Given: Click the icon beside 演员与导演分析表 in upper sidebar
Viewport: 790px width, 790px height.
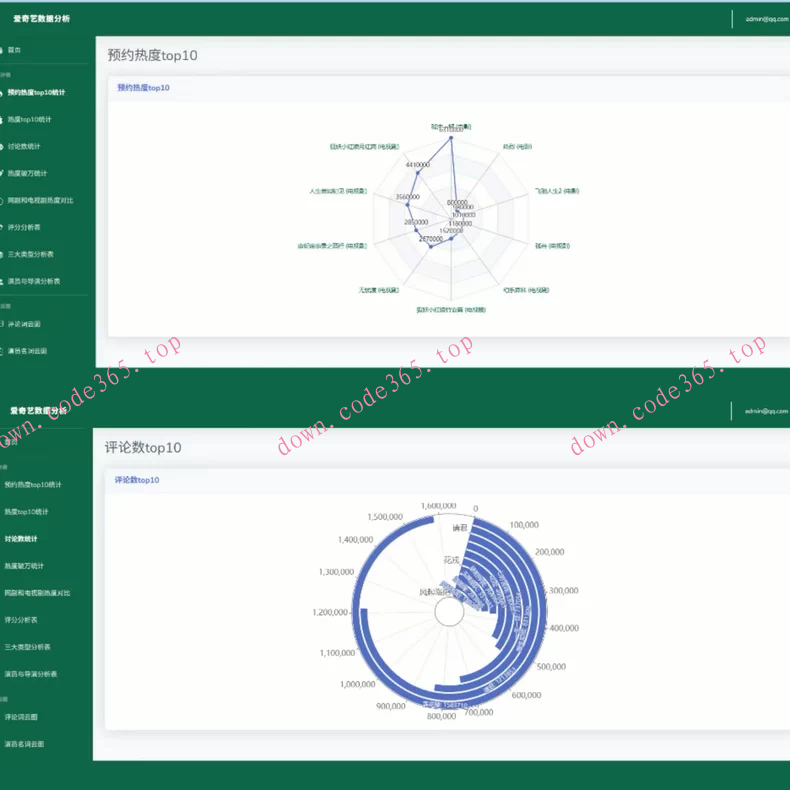Looking at the screenshot, I should tap(3, 282).
